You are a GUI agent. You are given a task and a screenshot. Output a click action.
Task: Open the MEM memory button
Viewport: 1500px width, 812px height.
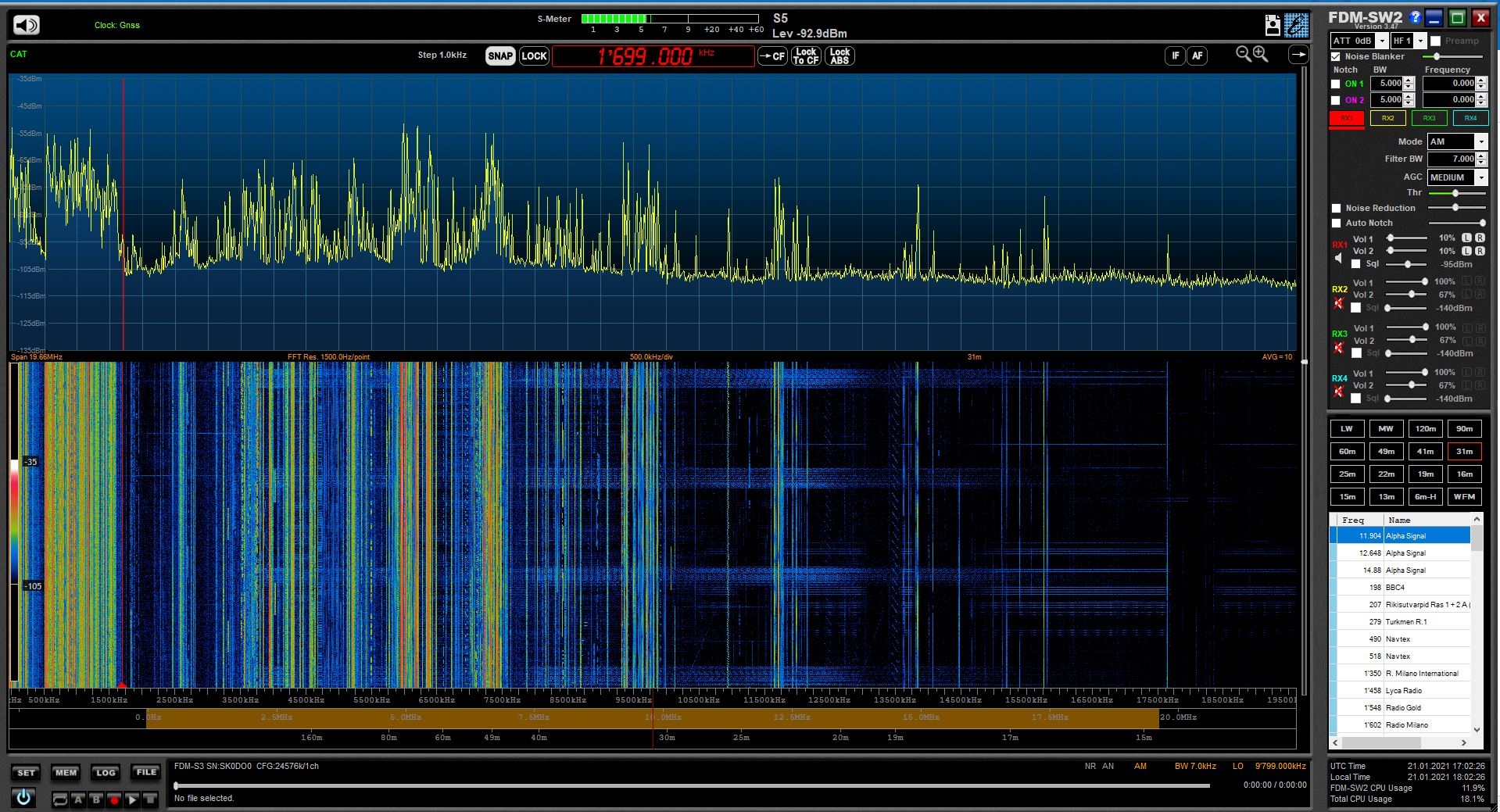coord(66,772)
